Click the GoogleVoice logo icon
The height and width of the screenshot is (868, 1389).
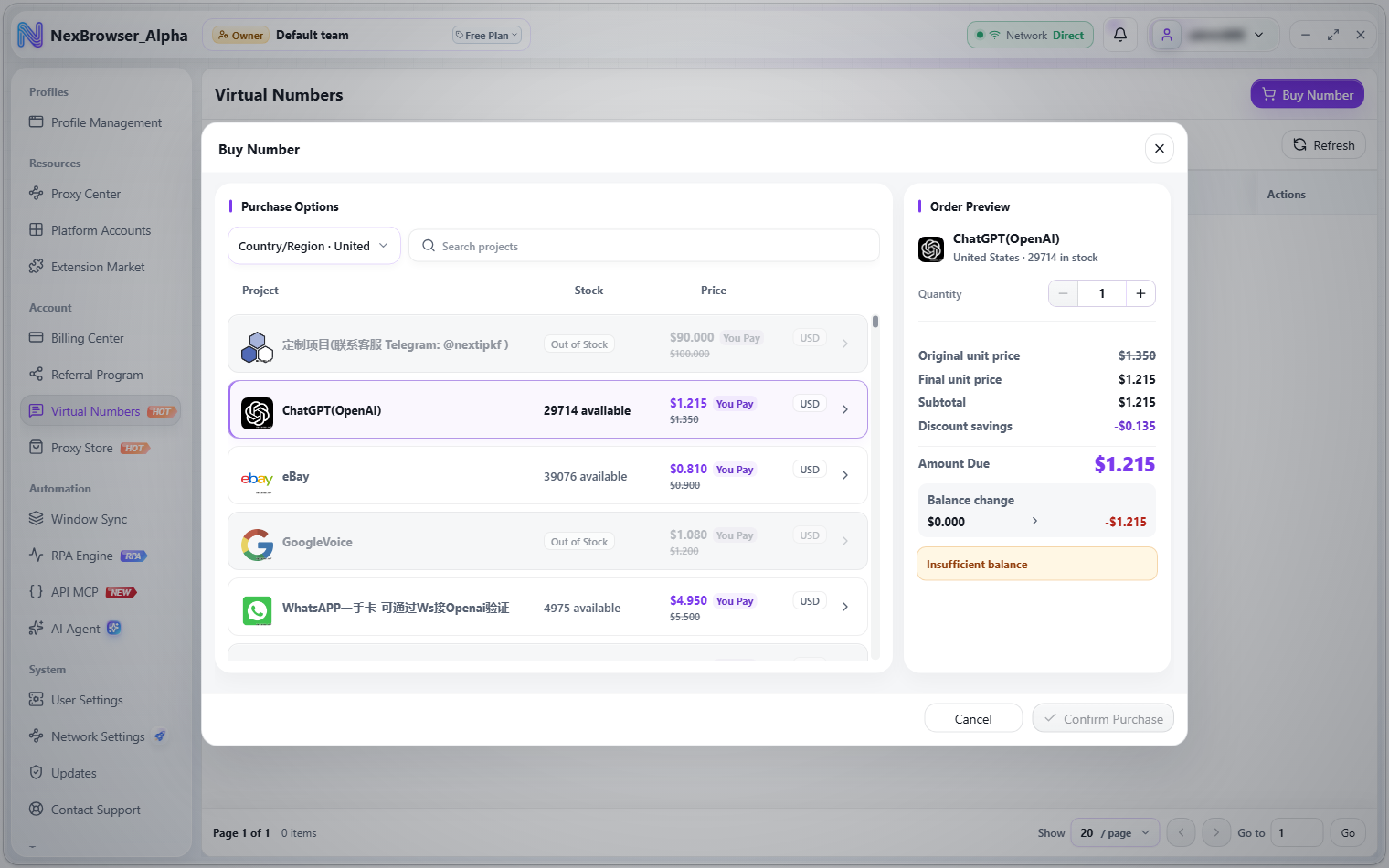click(257, 545)
